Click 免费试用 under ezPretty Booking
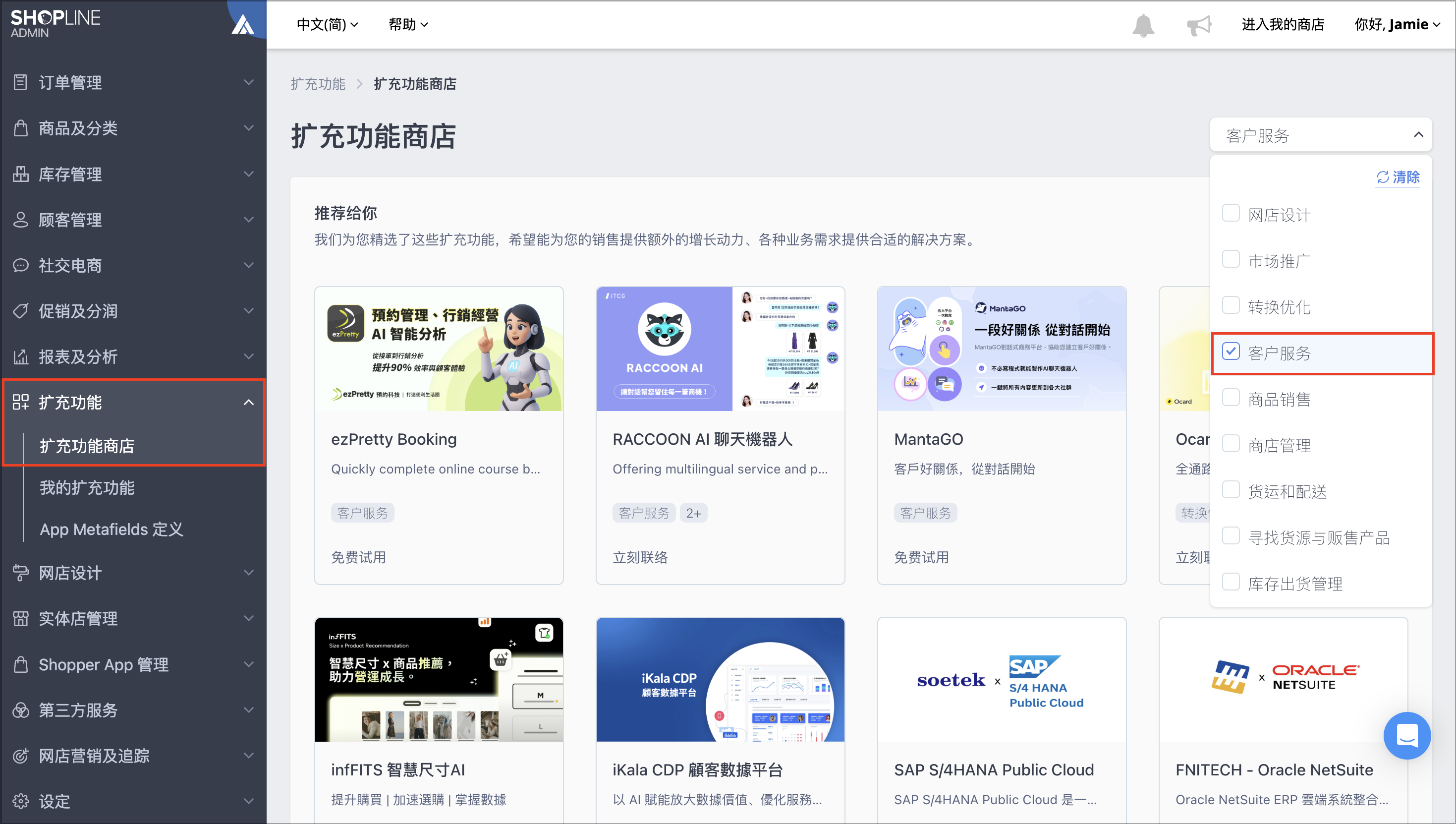 [358, 557]
